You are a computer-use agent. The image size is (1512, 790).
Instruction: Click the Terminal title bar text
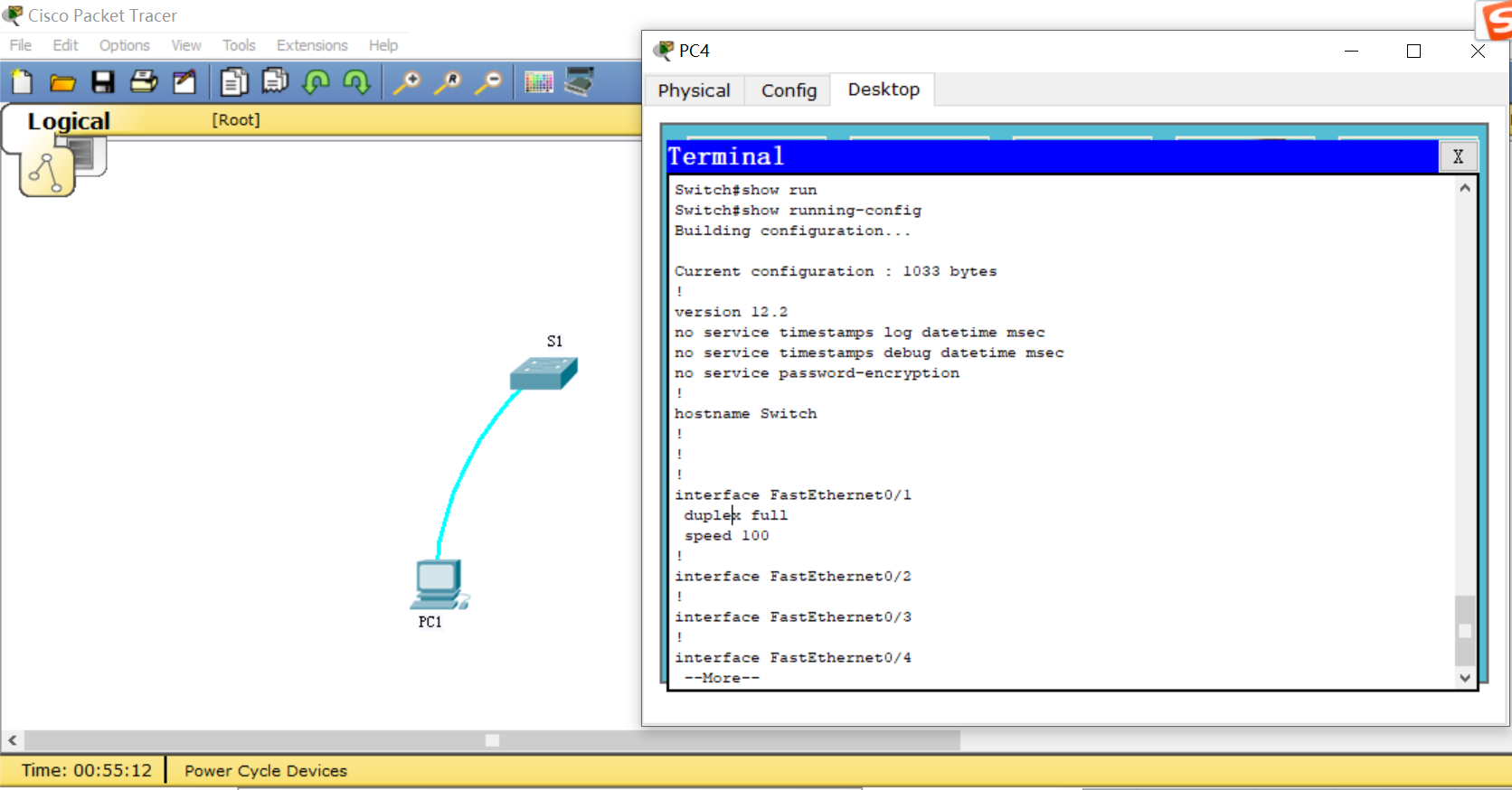coord(725,156)
